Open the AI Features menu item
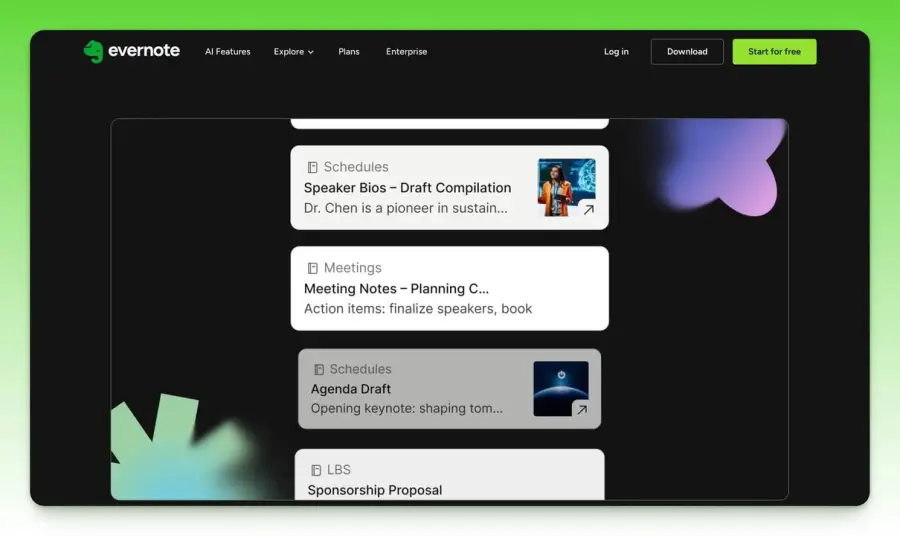The image size is (900, 536). 228,52
